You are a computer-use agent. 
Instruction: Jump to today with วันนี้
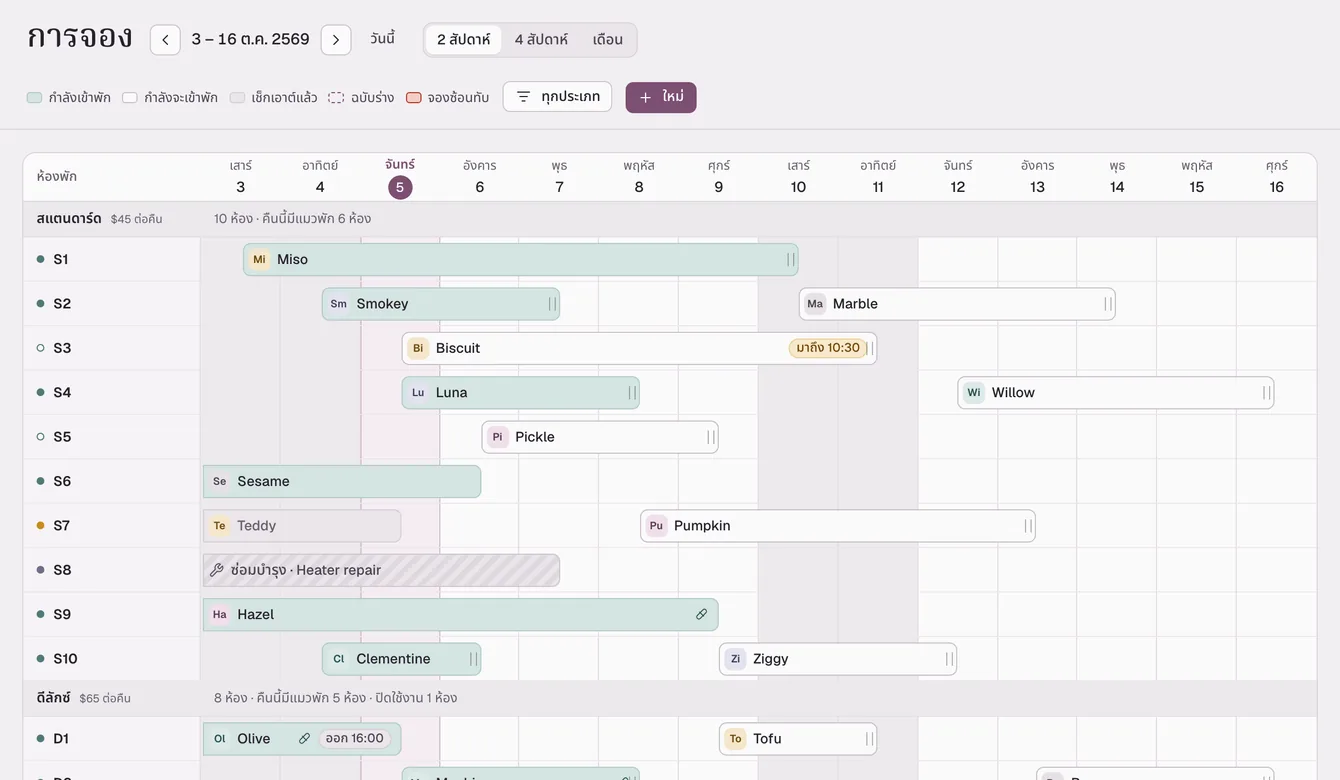[382, 39]
